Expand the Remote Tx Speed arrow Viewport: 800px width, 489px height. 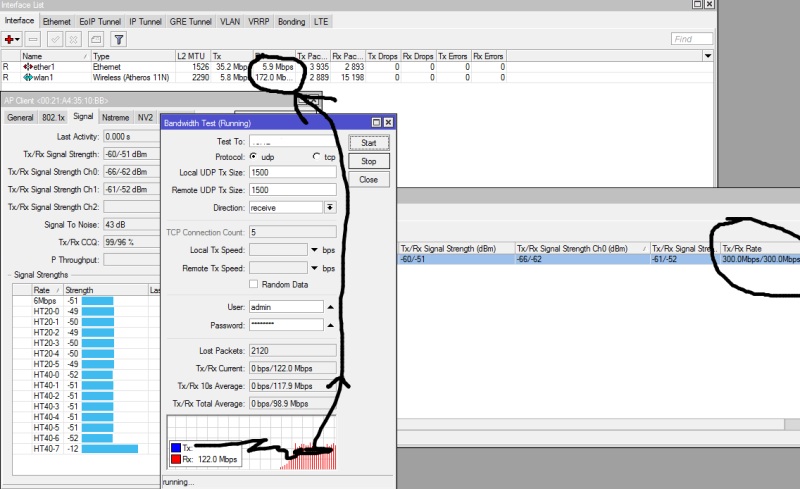[x=314, y=268]
